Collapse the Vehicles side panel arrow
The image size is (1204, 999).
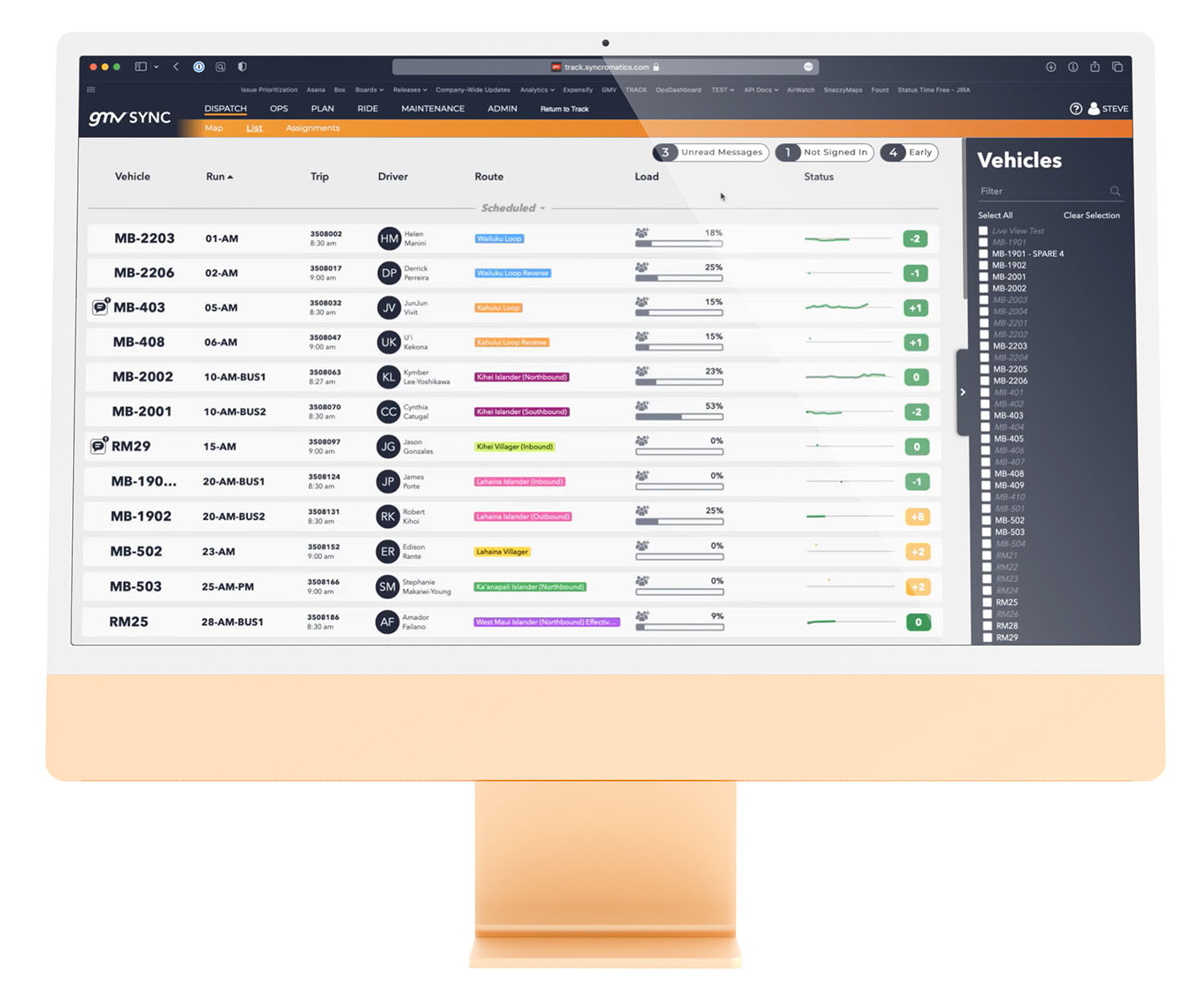pyautogui.click(x=962, y=392)
